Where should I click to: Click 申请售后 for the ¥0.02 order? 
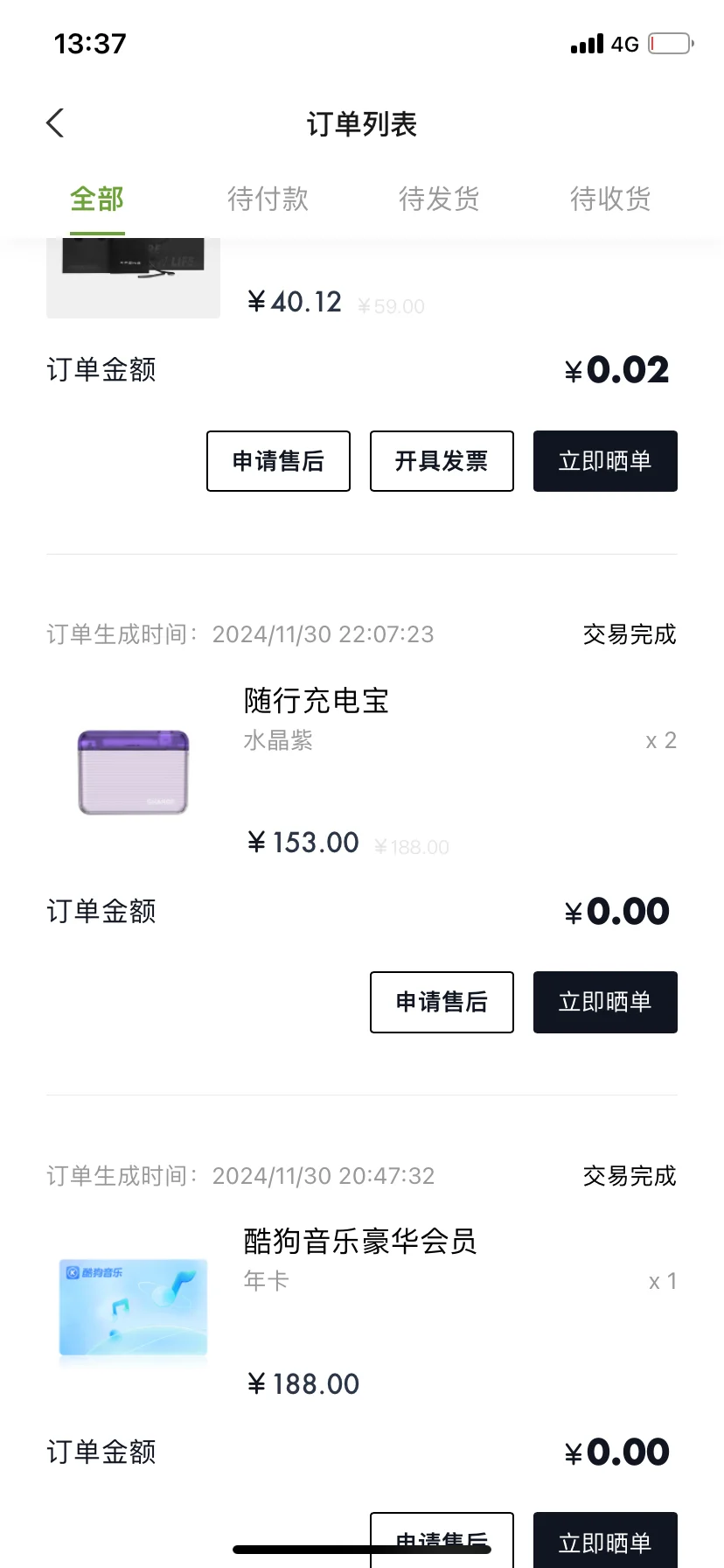coord(278,461)
